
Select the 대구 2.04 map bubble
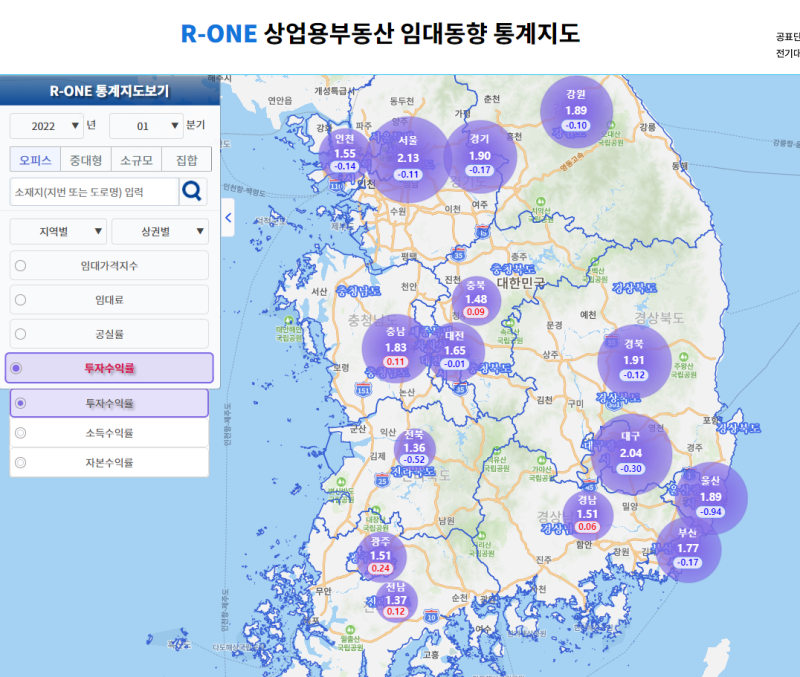631,454
